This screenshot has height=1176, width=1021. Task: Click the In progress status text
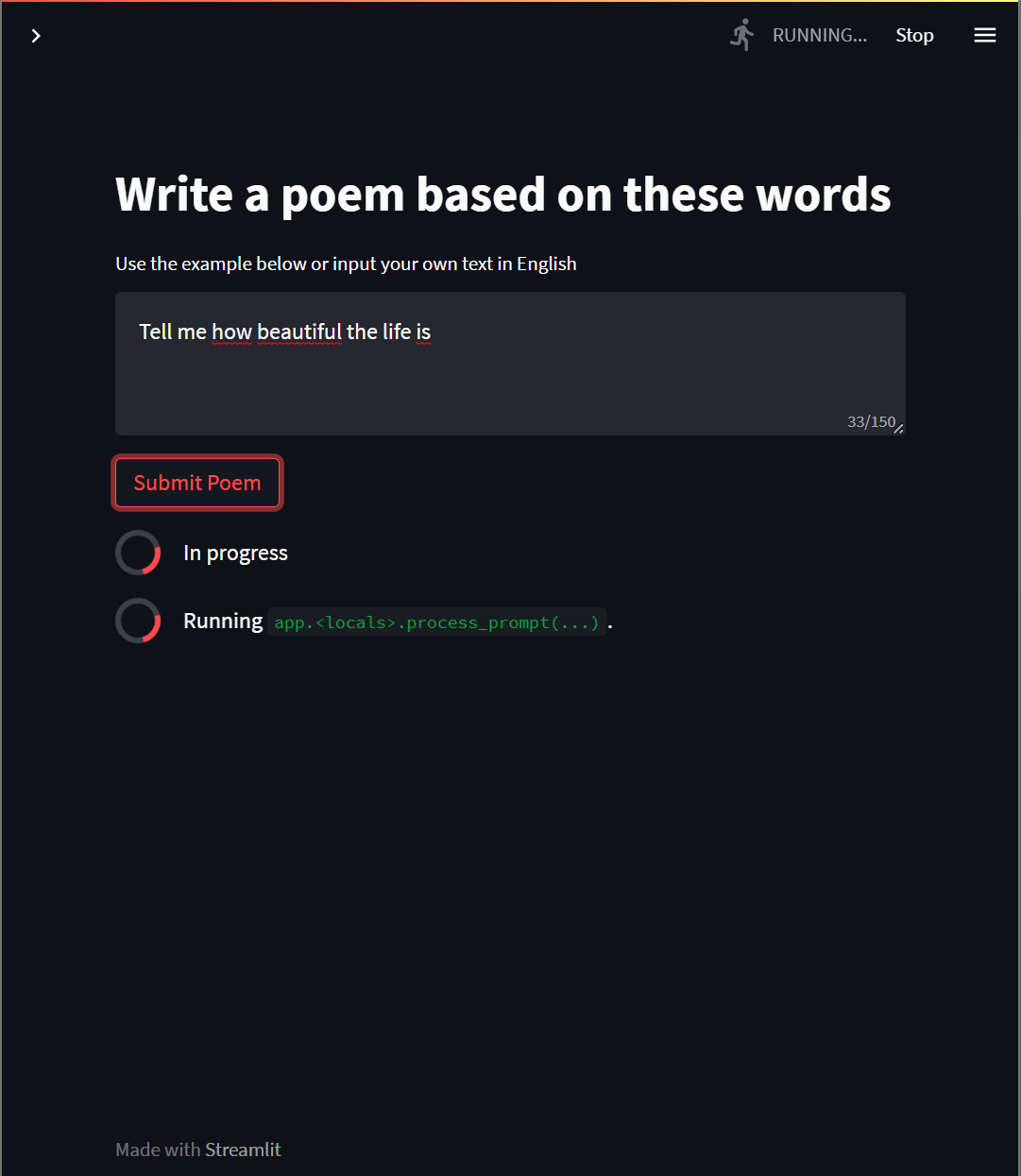coord(235,554)
